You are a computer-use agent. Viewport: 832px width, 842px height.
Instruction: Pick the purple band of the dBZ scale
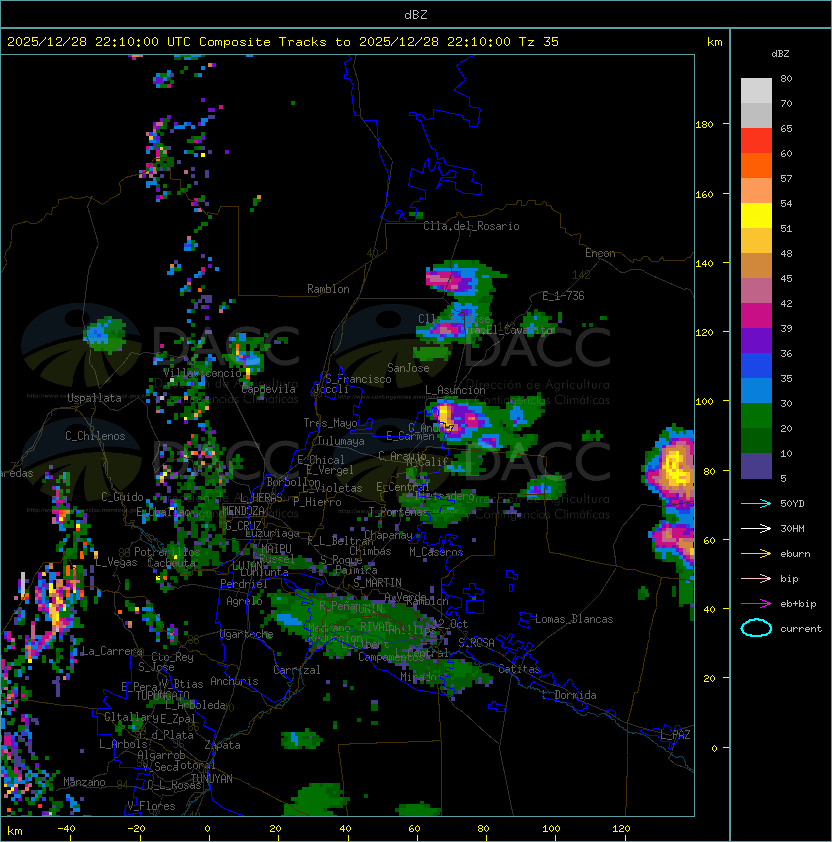pyautogui.click(x=756, y=340)
